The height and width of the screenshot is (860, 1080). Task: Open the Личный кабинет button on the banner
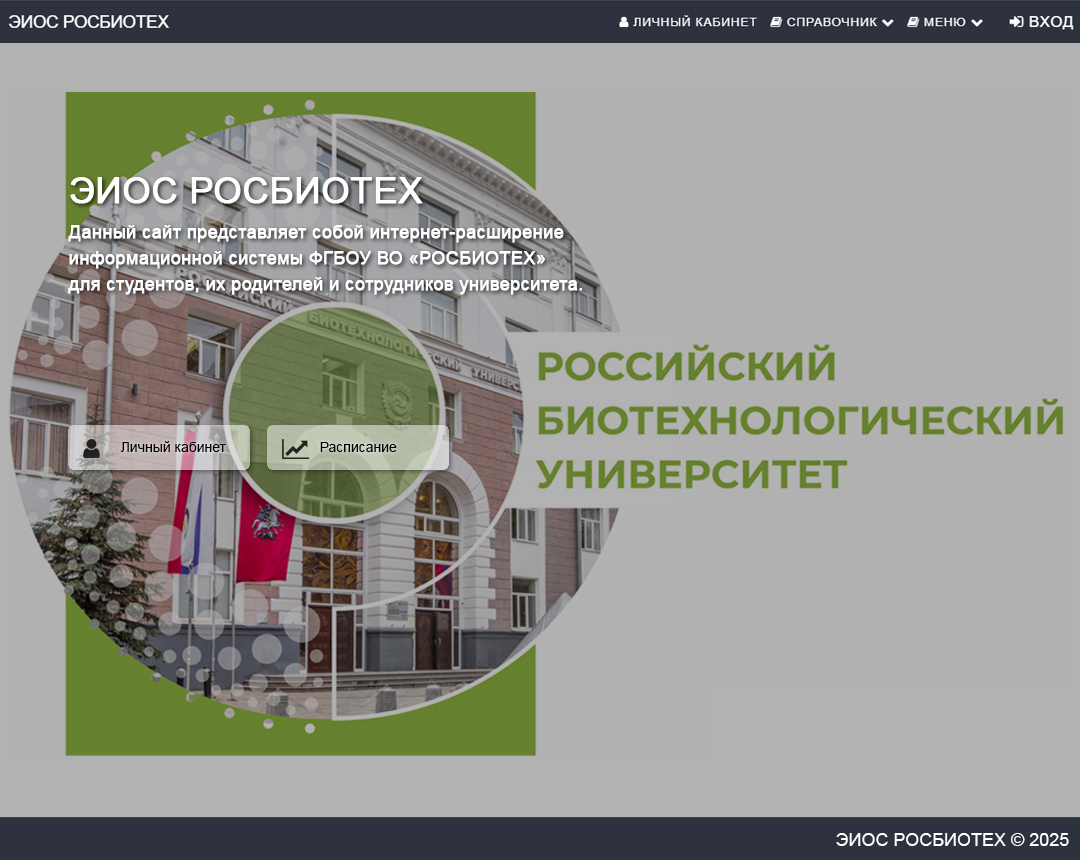[158, 448]
